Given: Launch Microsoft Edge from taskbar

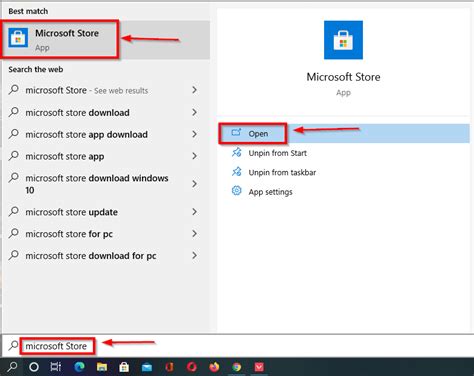Looking at the screenshot, I should [79, 367].
